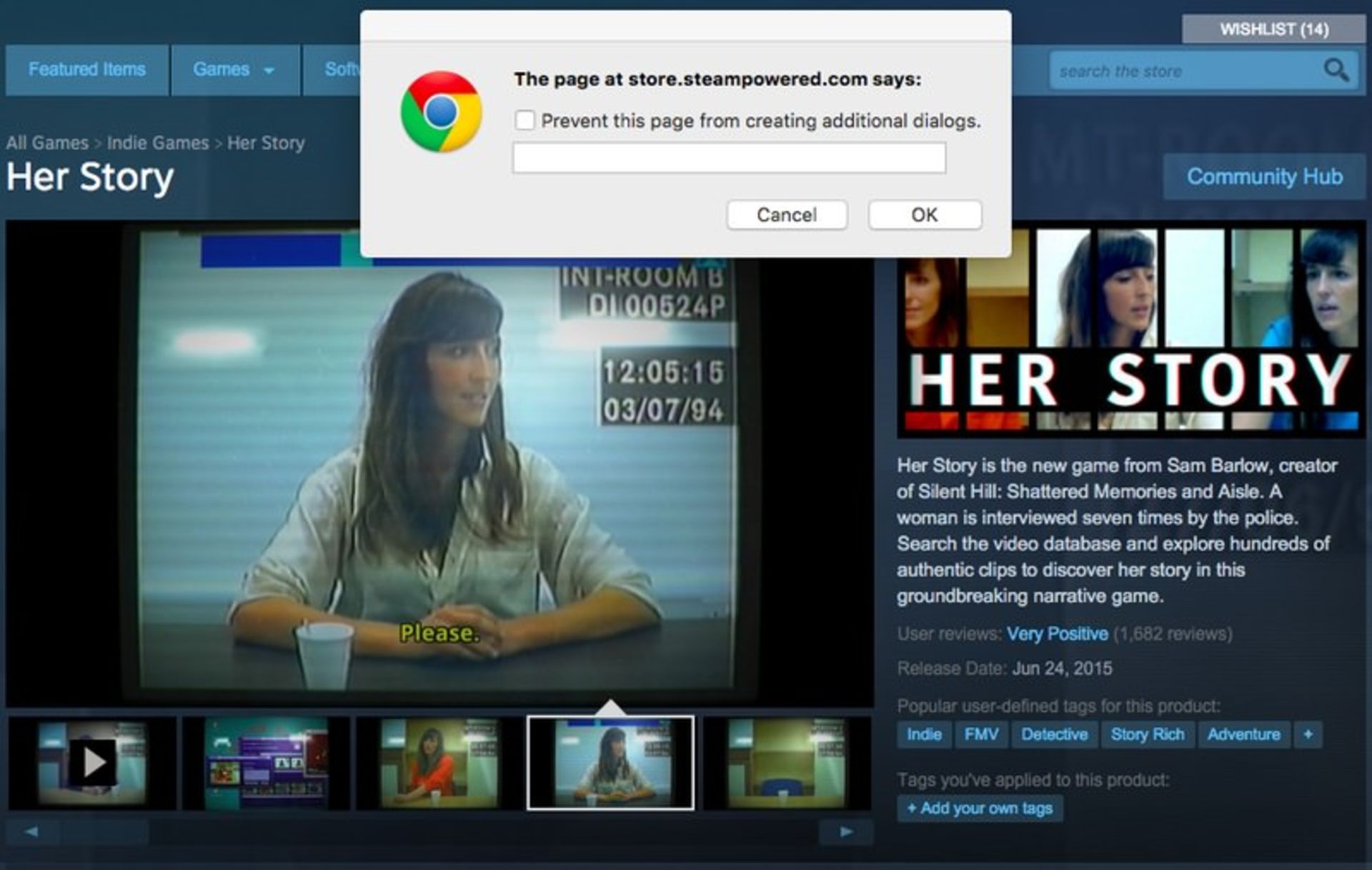Select the Detective tag
Viewport: 1372px width, 870px height.
[x=1054, y=734]
